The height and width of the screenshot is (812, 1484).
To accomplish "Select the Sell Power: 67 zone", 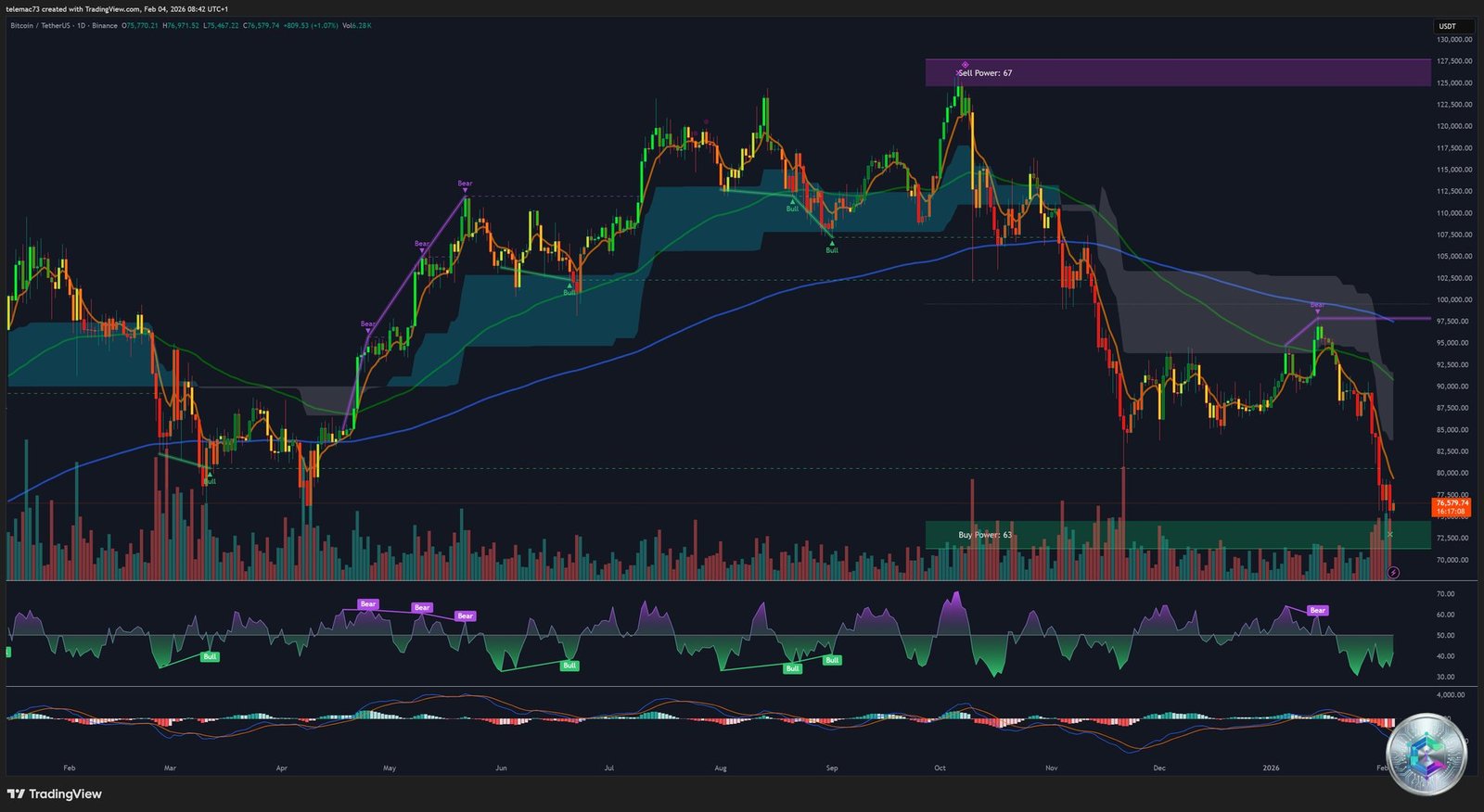I will pyautogui.click(x=1177, y=73).
